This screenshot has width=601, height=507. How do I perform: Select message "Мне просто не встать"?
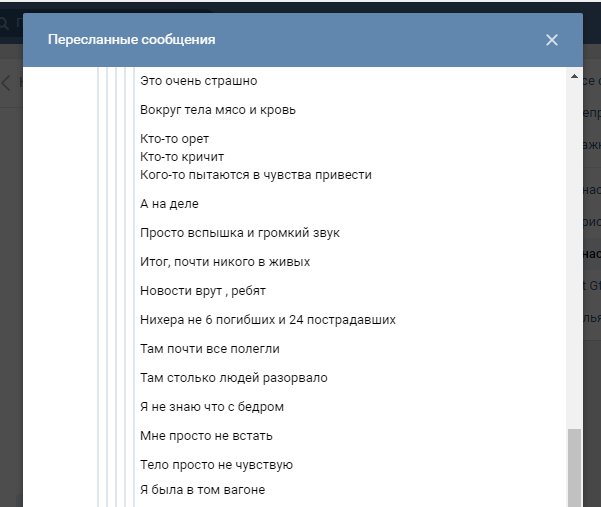206,436
